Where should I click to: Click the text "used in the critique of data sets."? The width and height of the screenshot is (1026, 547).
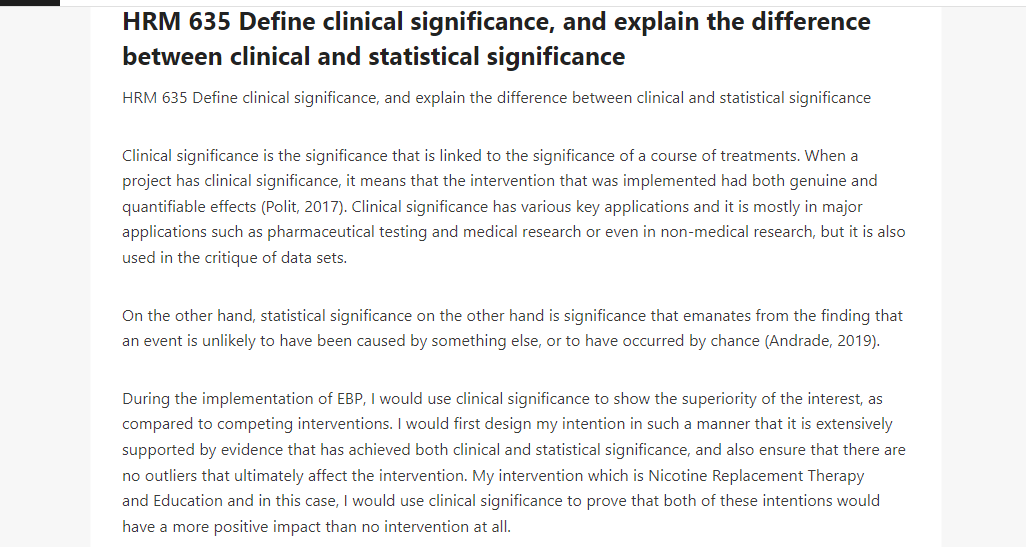point(234,258)
